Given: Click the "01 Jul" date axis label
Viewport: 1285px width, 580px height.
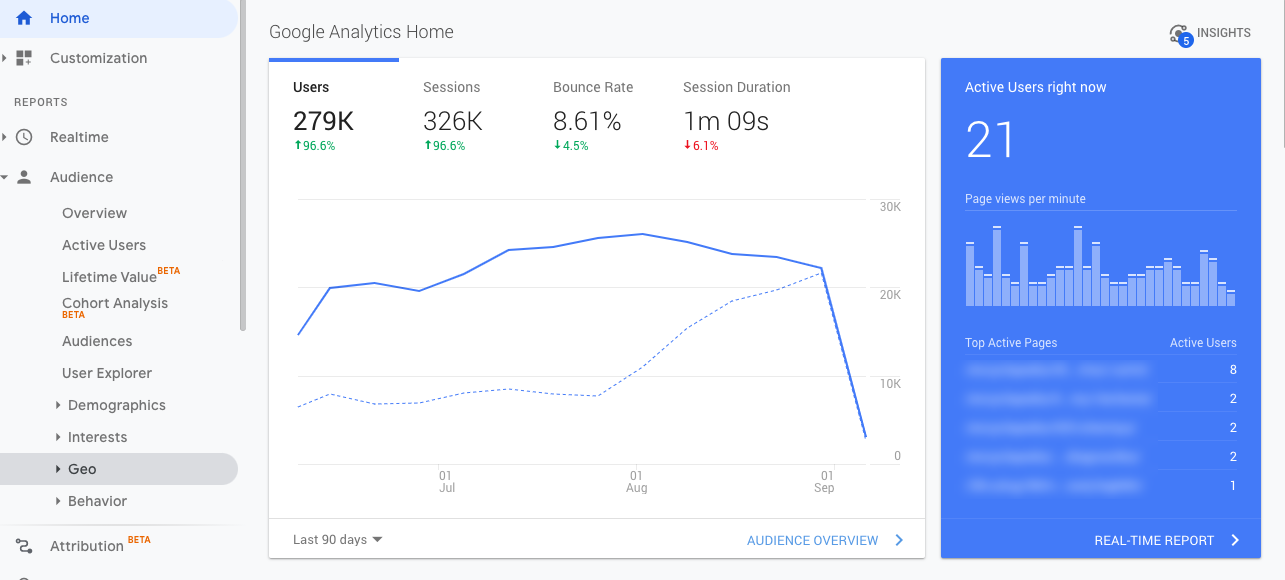Looking at the screenshot, I should click(x=446, y=482).
